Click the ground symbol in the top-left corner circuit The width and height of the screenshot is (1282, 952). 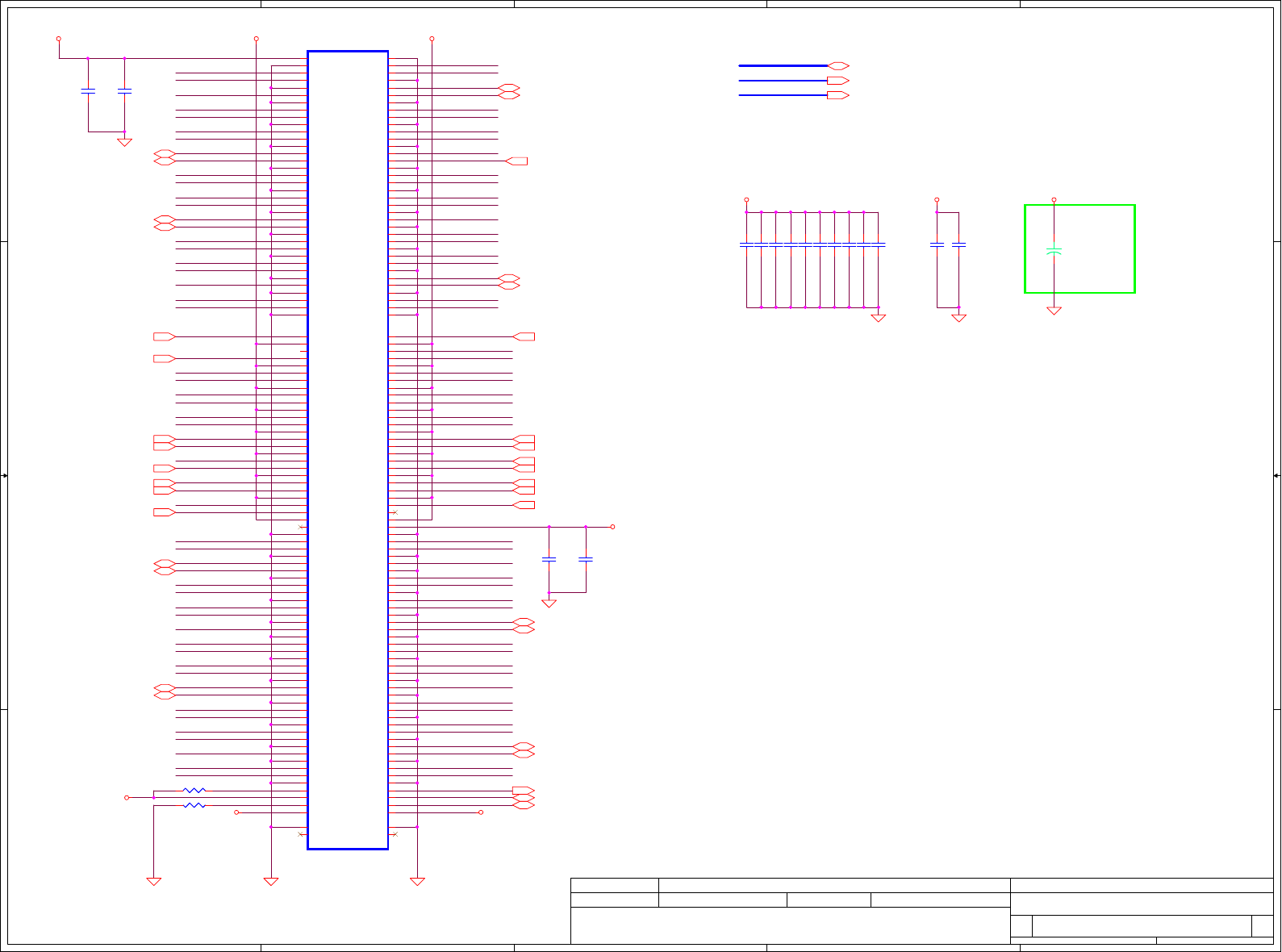click(x=124, y=142)
